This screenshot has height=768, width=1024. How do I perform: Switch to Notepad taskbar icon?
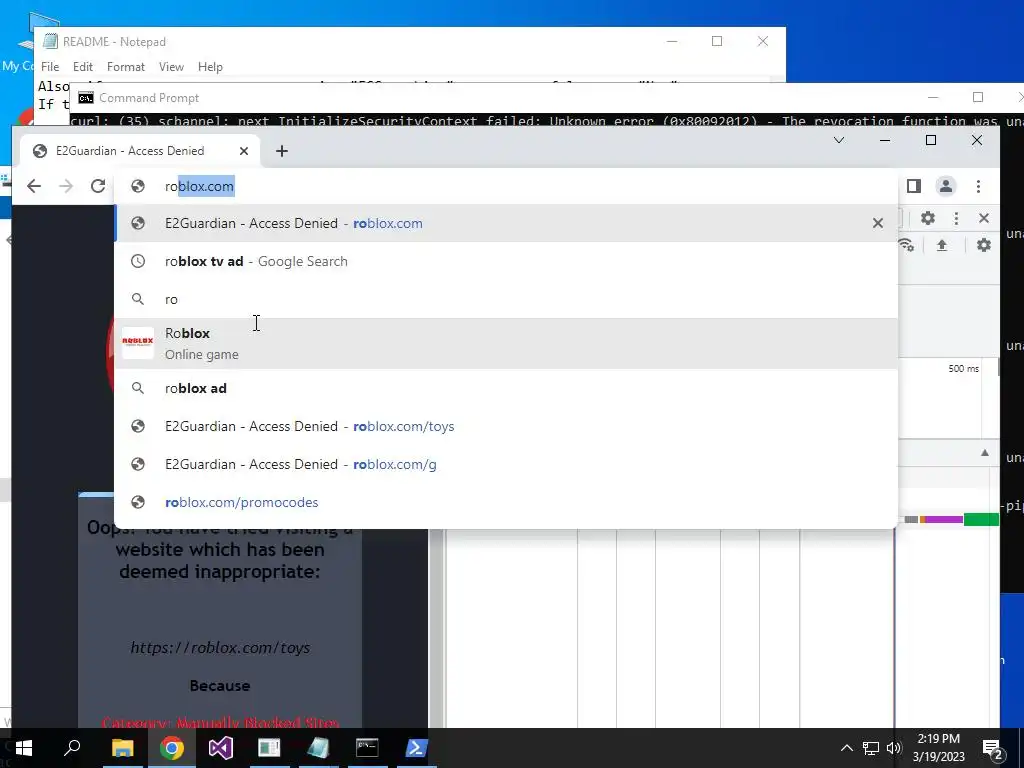[x=318, y=748]
